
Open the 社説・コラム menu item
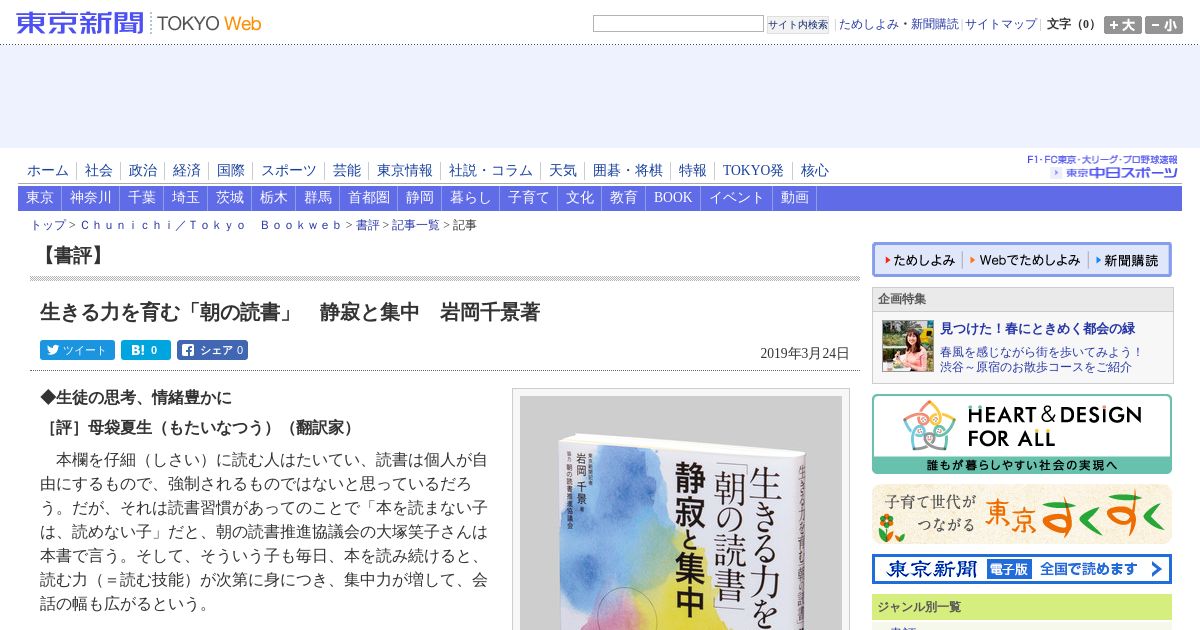click(x=491, y=170)
